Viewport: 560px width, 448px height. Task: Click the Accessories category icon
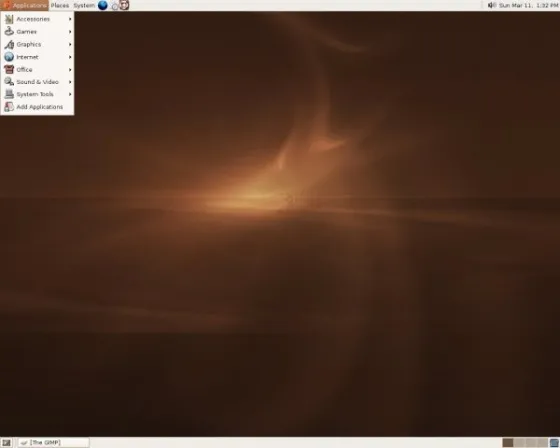pos(9,19)
